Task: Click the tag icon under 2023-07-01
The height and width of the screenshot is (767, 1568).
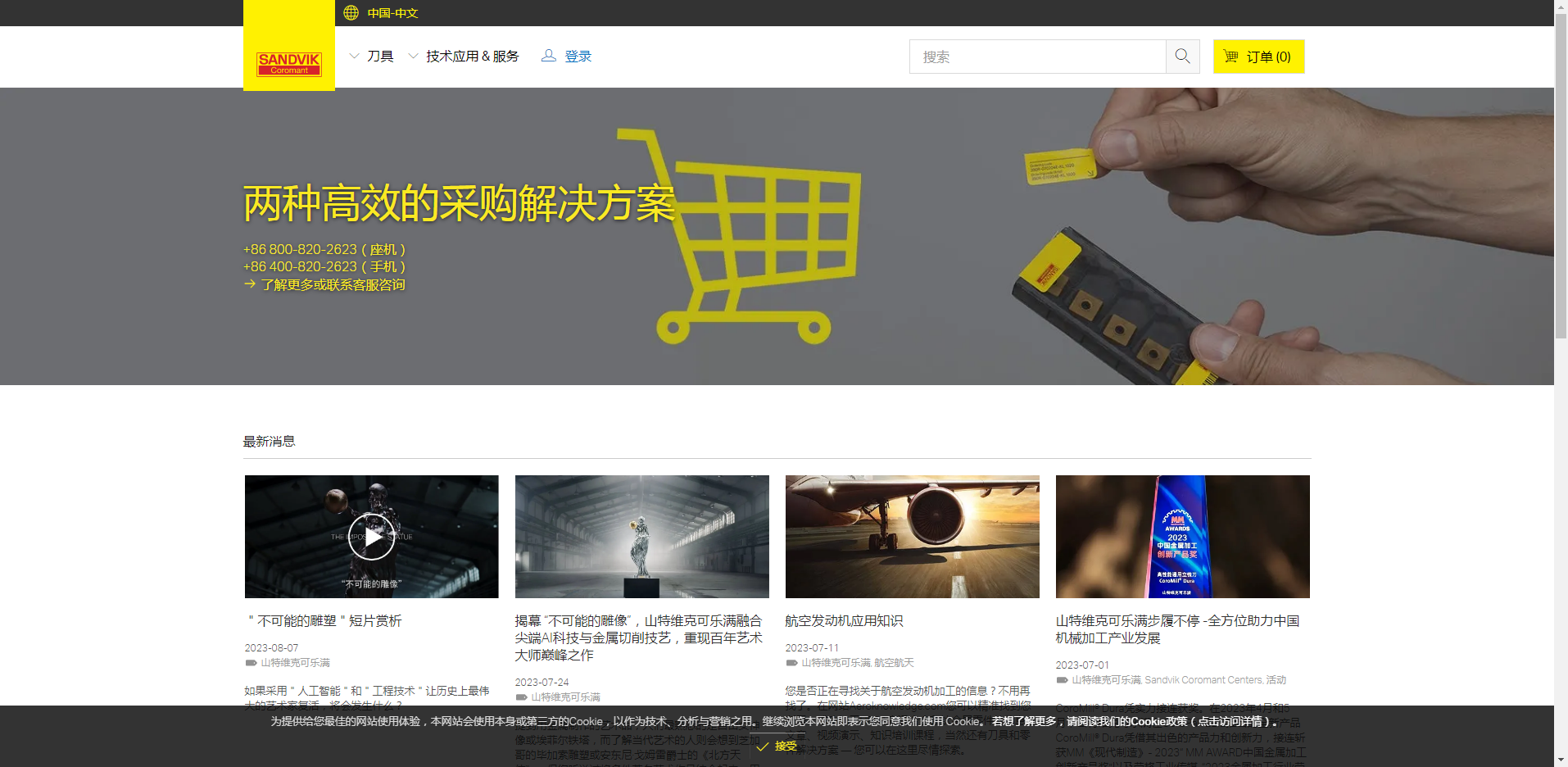Action: click(x=1062, y=680)
